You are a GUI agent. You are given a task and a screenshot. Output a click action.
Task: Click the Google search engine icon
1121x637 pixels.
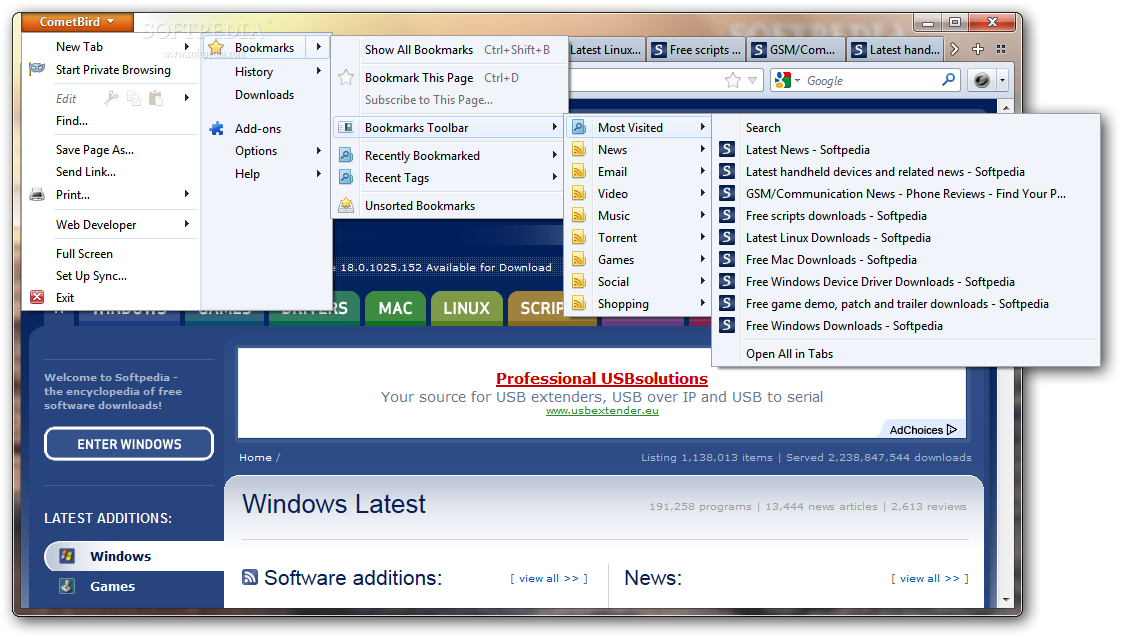[x=784, y=80]
